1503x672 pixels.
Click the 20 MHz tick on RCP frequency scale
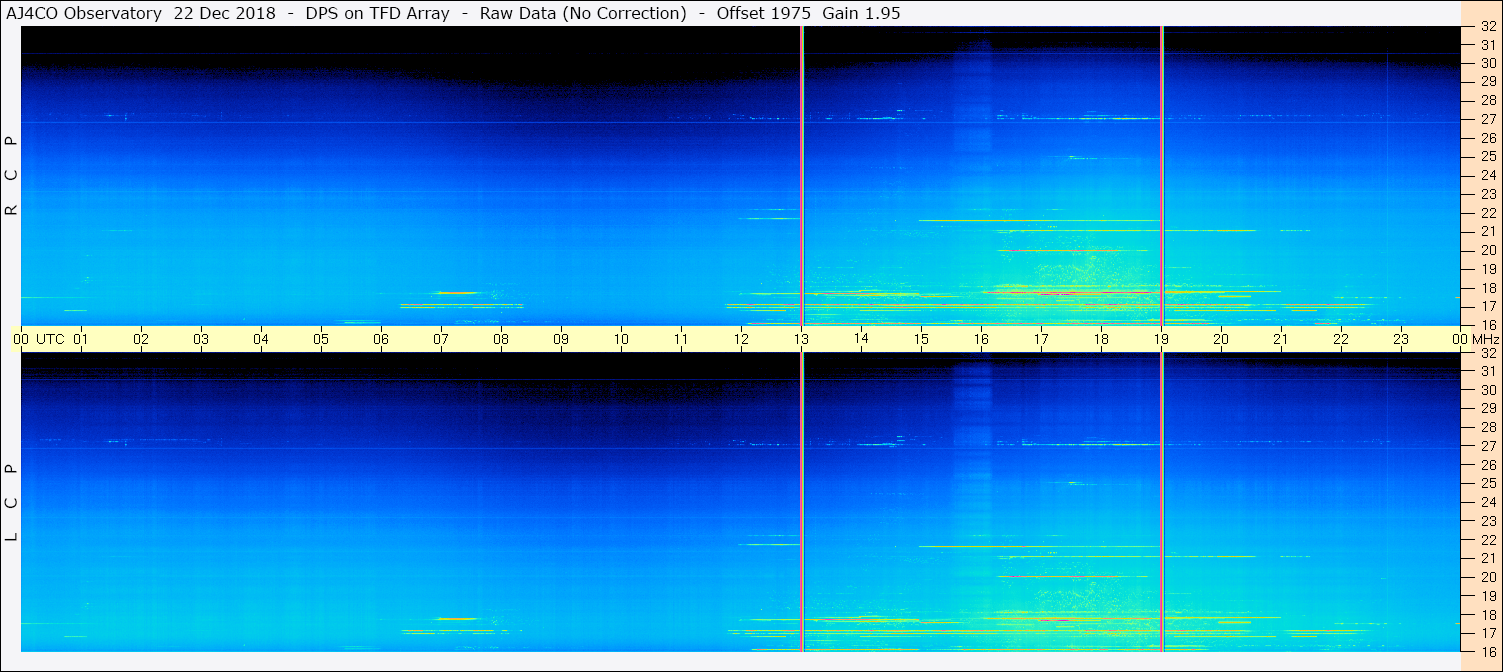point(1488,250)
